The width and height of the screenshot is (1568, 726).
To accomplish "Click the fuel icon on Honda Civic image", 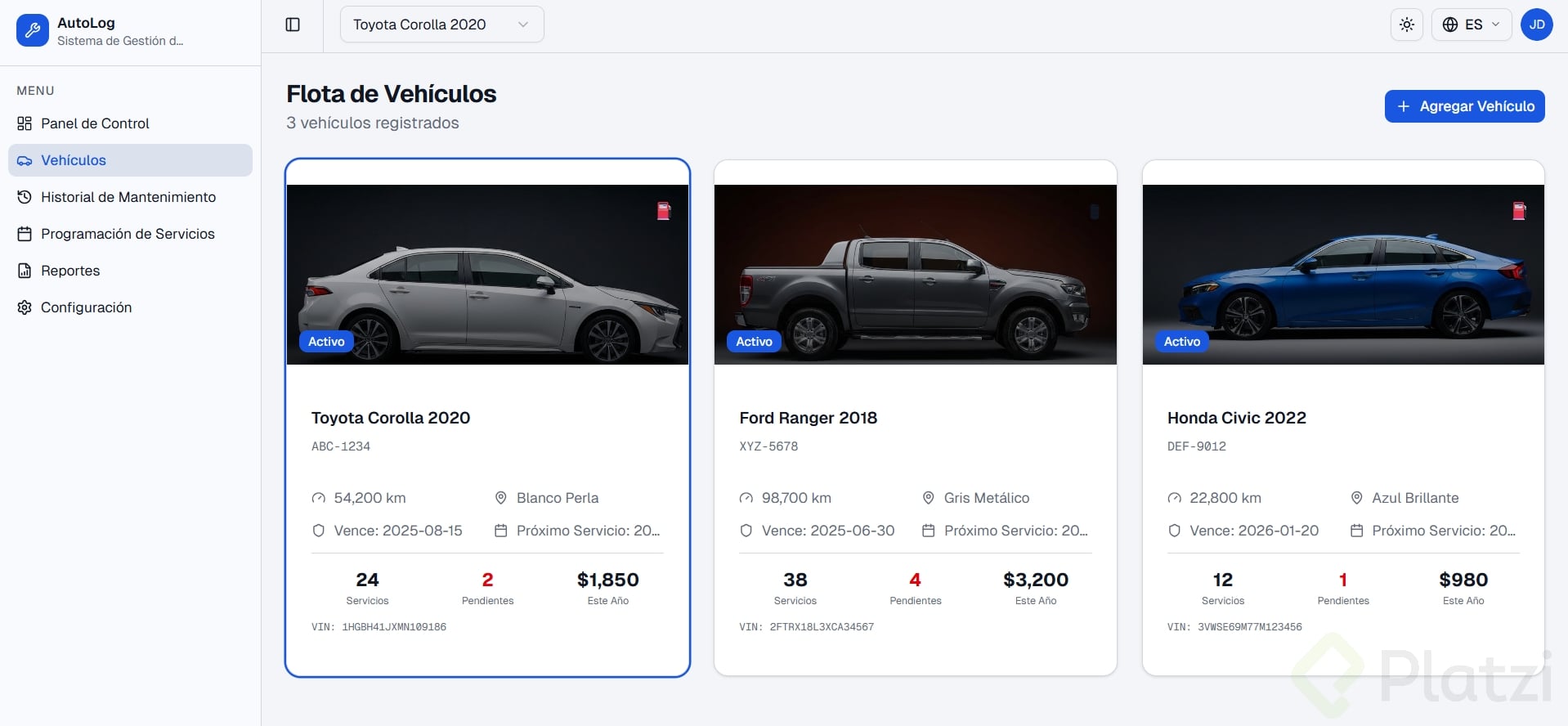I will pos(1519,211).
